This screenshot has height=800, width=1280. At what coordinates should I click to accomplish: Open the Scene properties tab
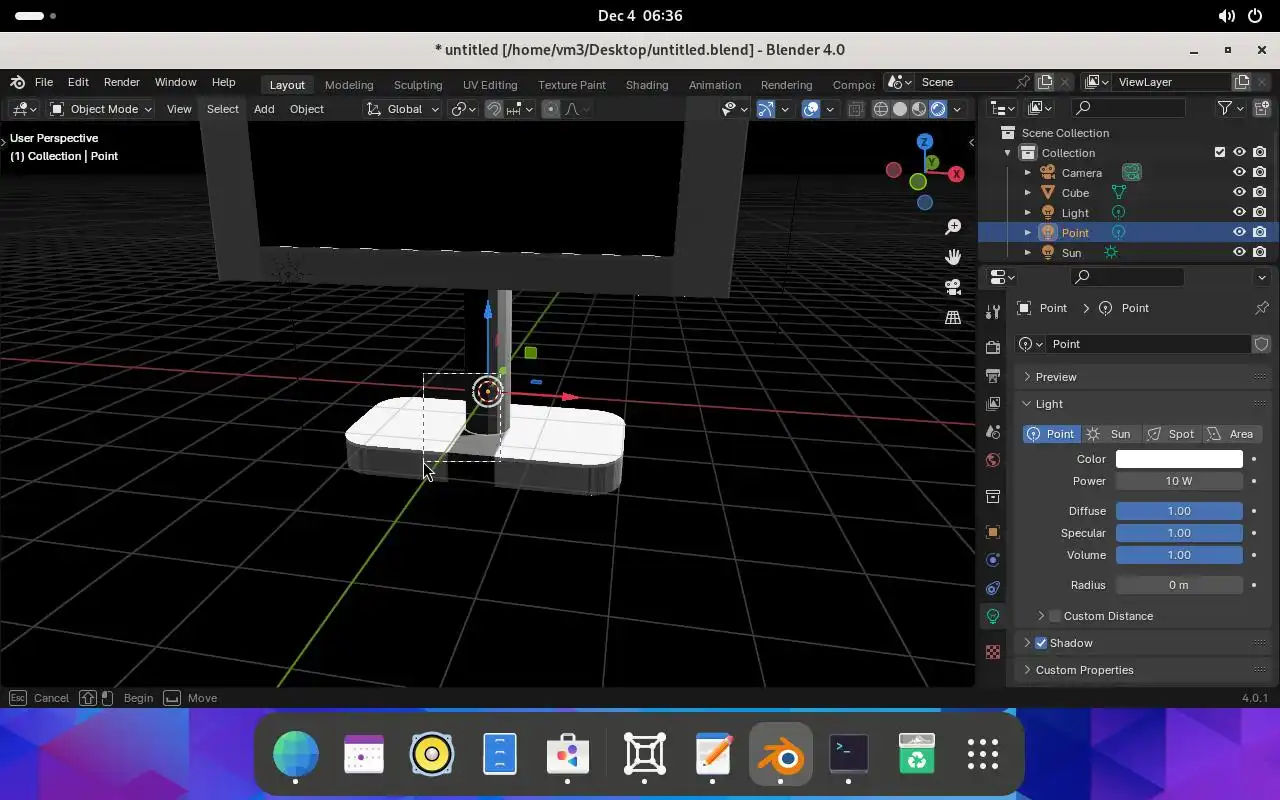tap(993, 432)
